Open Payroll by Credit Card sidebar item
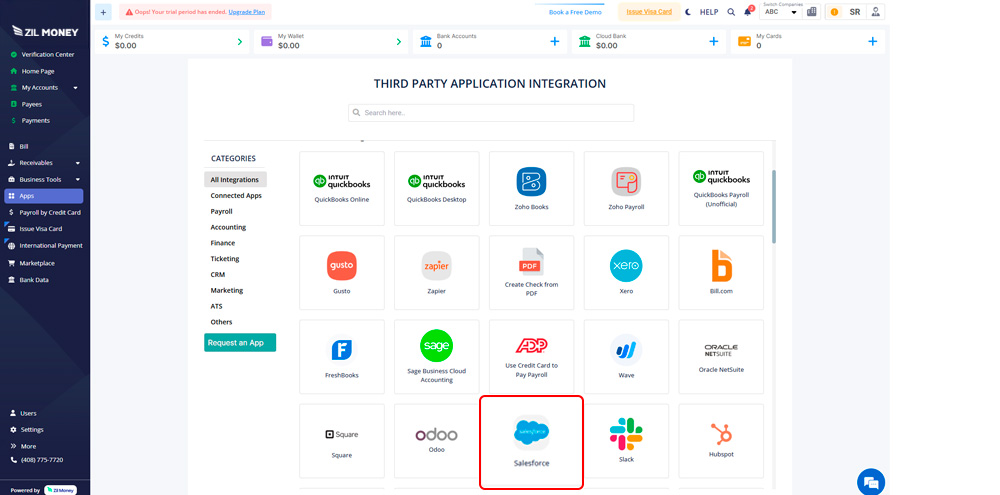 tap(44, 212)
